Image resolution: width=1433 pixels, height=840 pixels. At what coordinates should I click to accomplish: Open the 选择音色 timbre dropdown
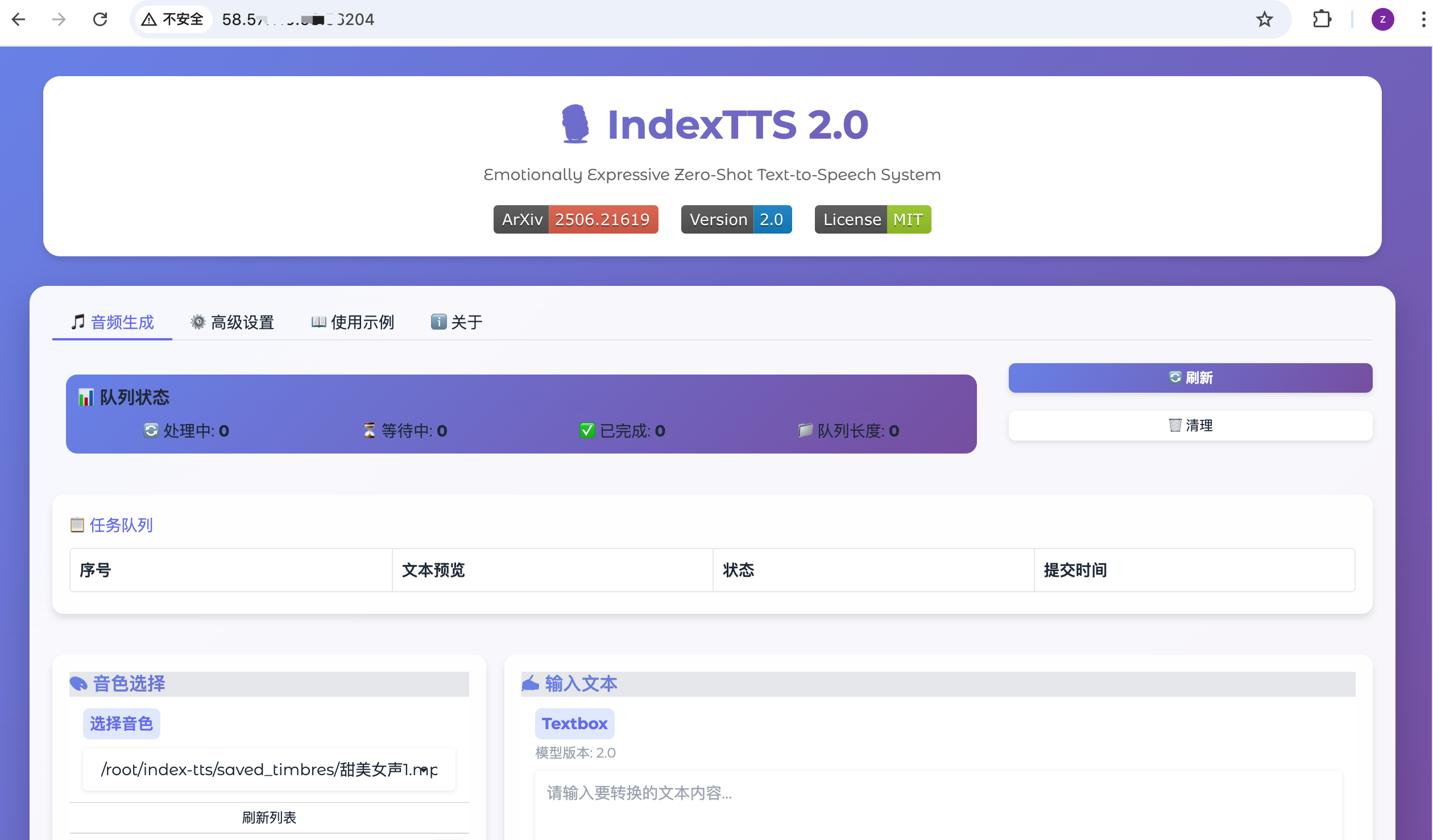point(269,769)
